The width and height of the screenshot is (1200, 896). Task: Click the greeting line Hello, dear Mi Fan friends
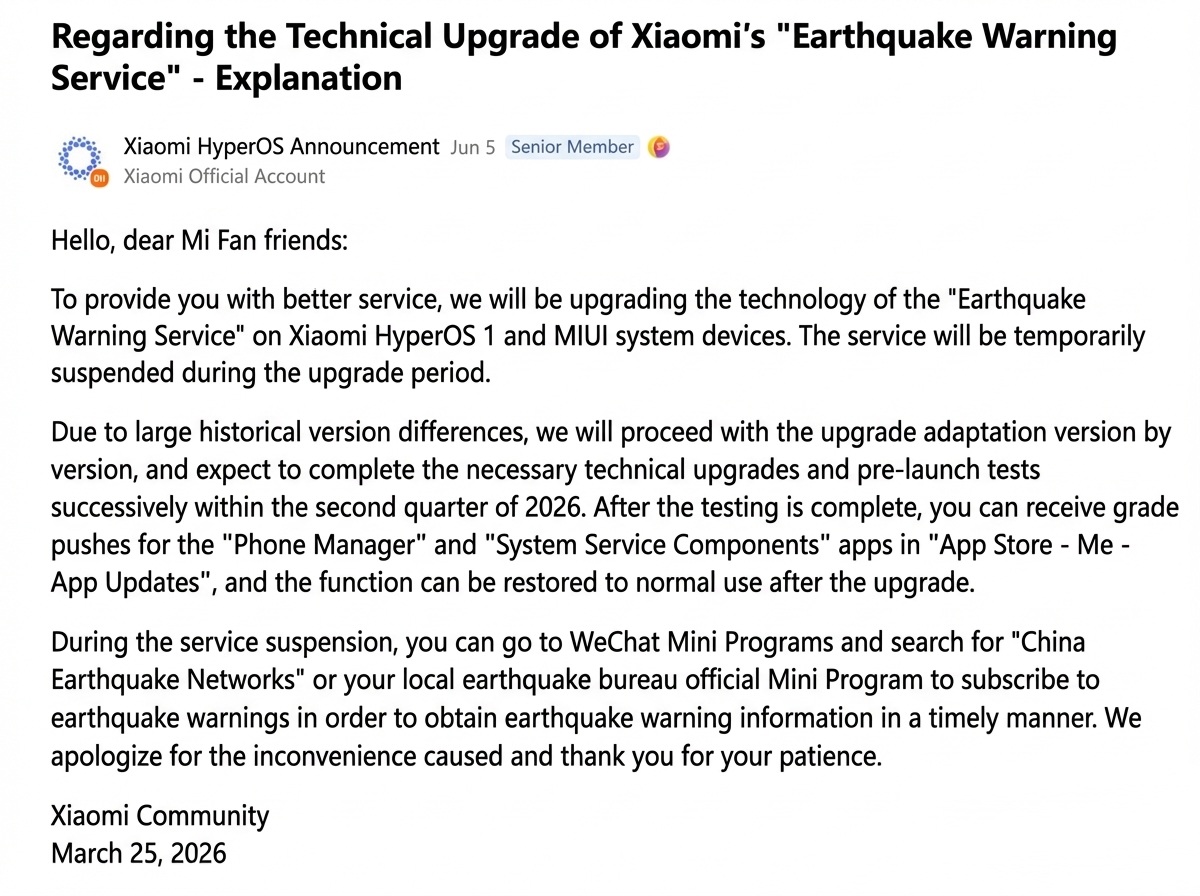(x=200, y=242)
